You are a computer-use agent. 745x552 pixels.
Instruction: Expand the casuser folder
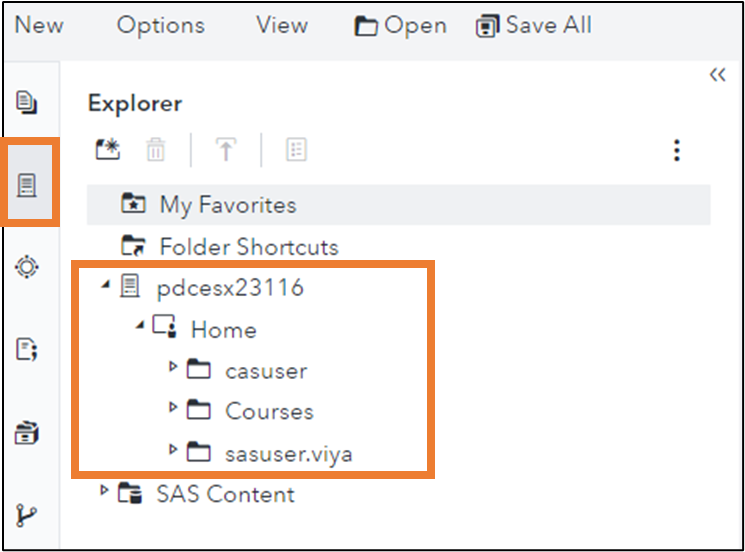coord(174,369)
